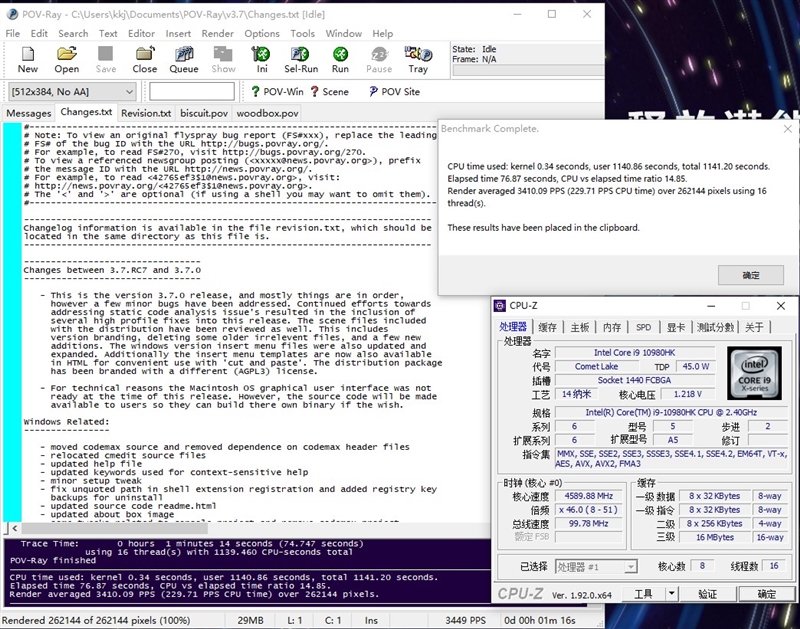This screenshot has width=800, height=629.
Task: Open the Render menu
Action: (x=217, y=33)
